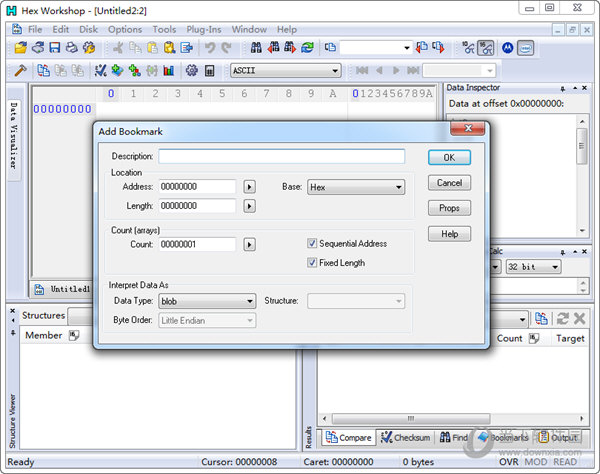
Task: Toggle the Fixed Length checkbox
Action: [x=312, y=262]
